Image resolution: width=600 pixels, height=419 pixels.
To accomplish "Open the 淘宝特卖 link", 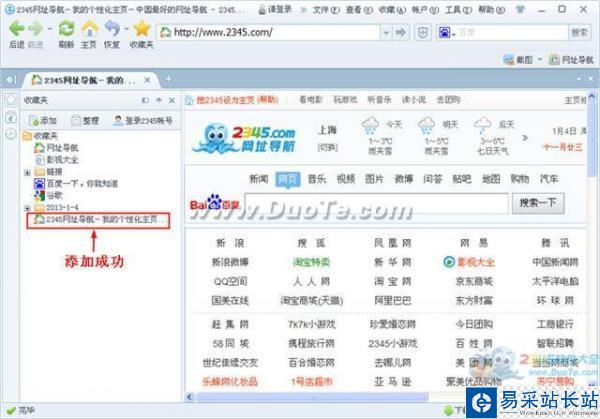I will [311, 262].
